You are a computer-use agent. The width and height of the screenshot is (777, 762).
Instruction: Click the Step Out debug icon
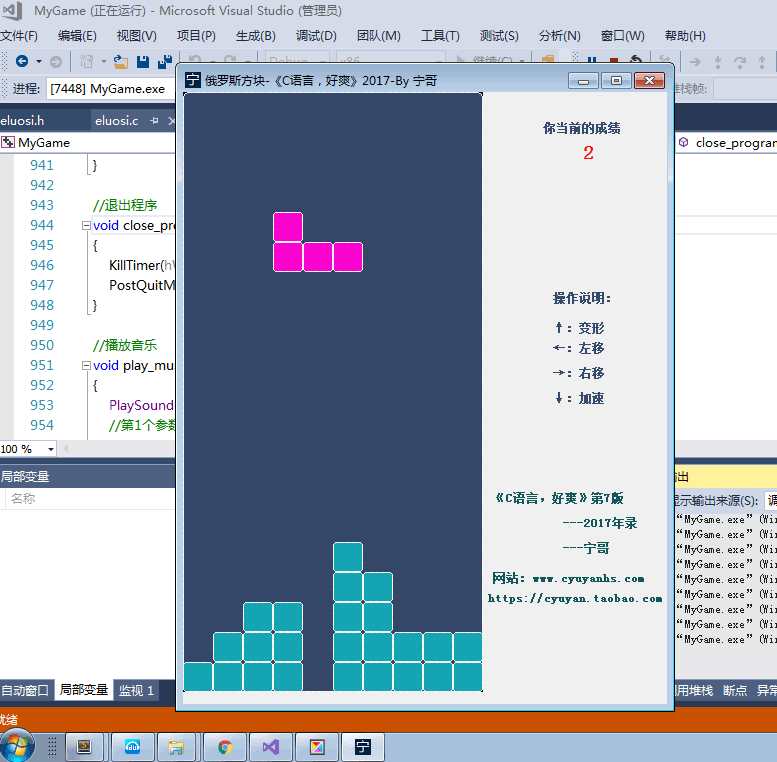pyautogui.click(x=762, y=62)
